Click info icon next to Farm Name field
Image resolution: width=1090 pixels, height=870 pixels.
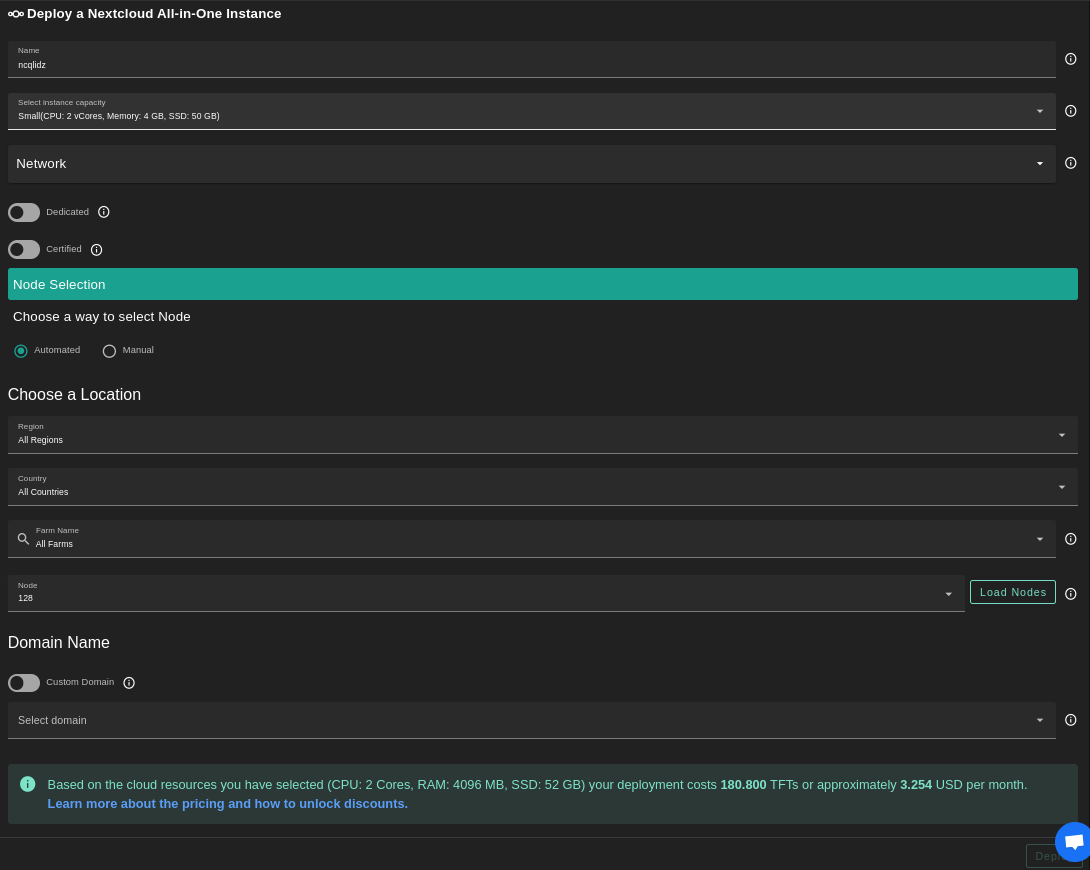click(x=1070, y=539)
